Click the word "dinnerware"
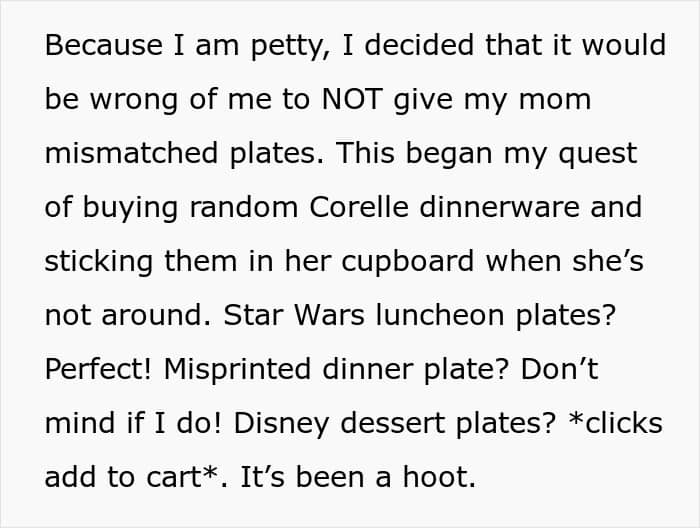 click(x=499, y=207)
